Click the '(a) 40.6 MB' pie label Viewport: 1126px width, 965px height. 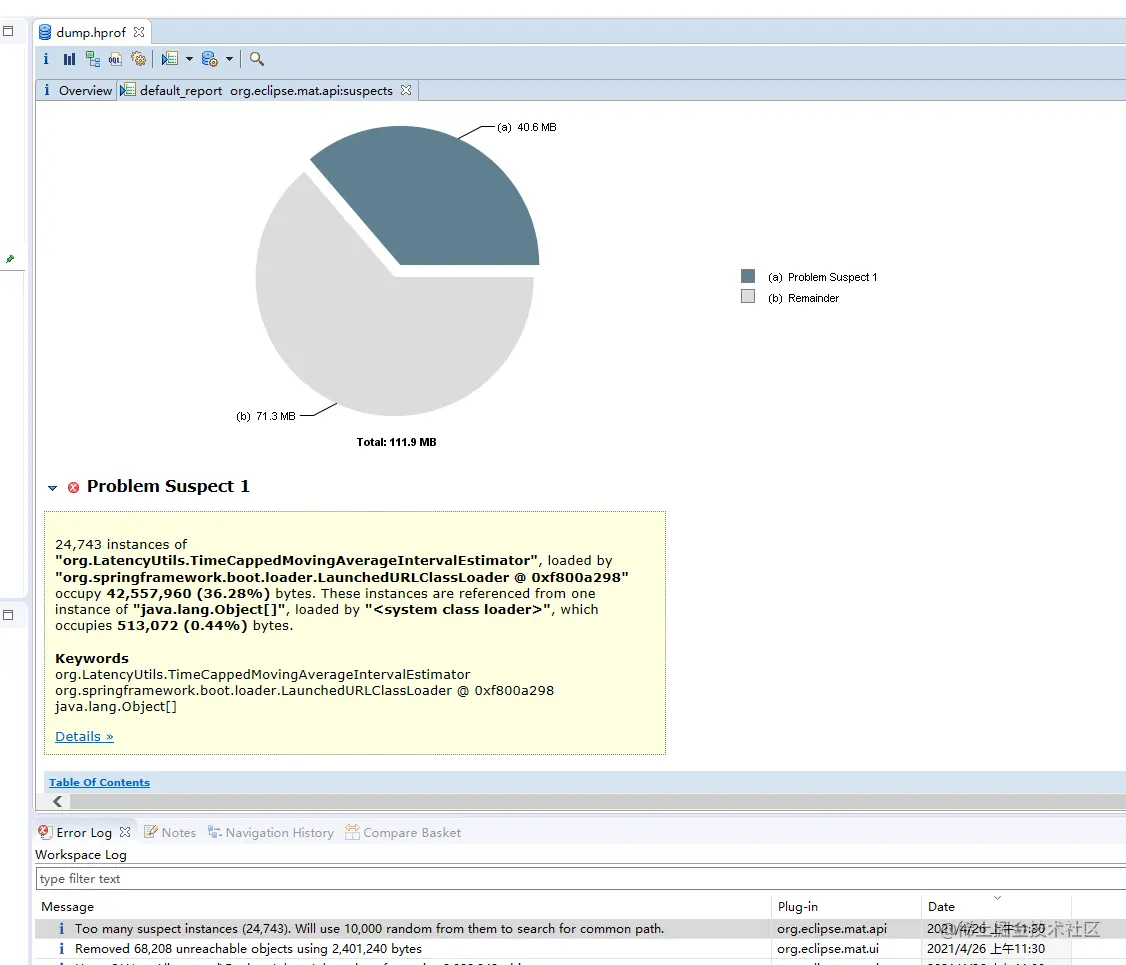[x=527, y=127]
